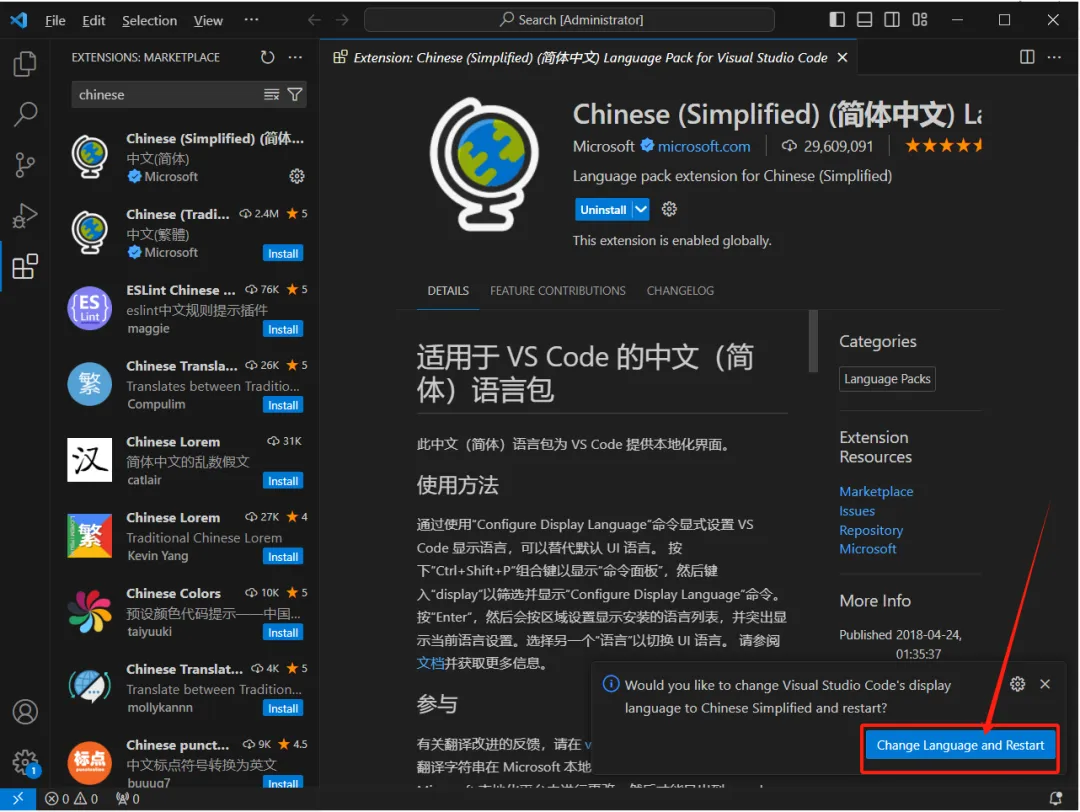Open Extensions view more actions menu

[x=295, y=57]
